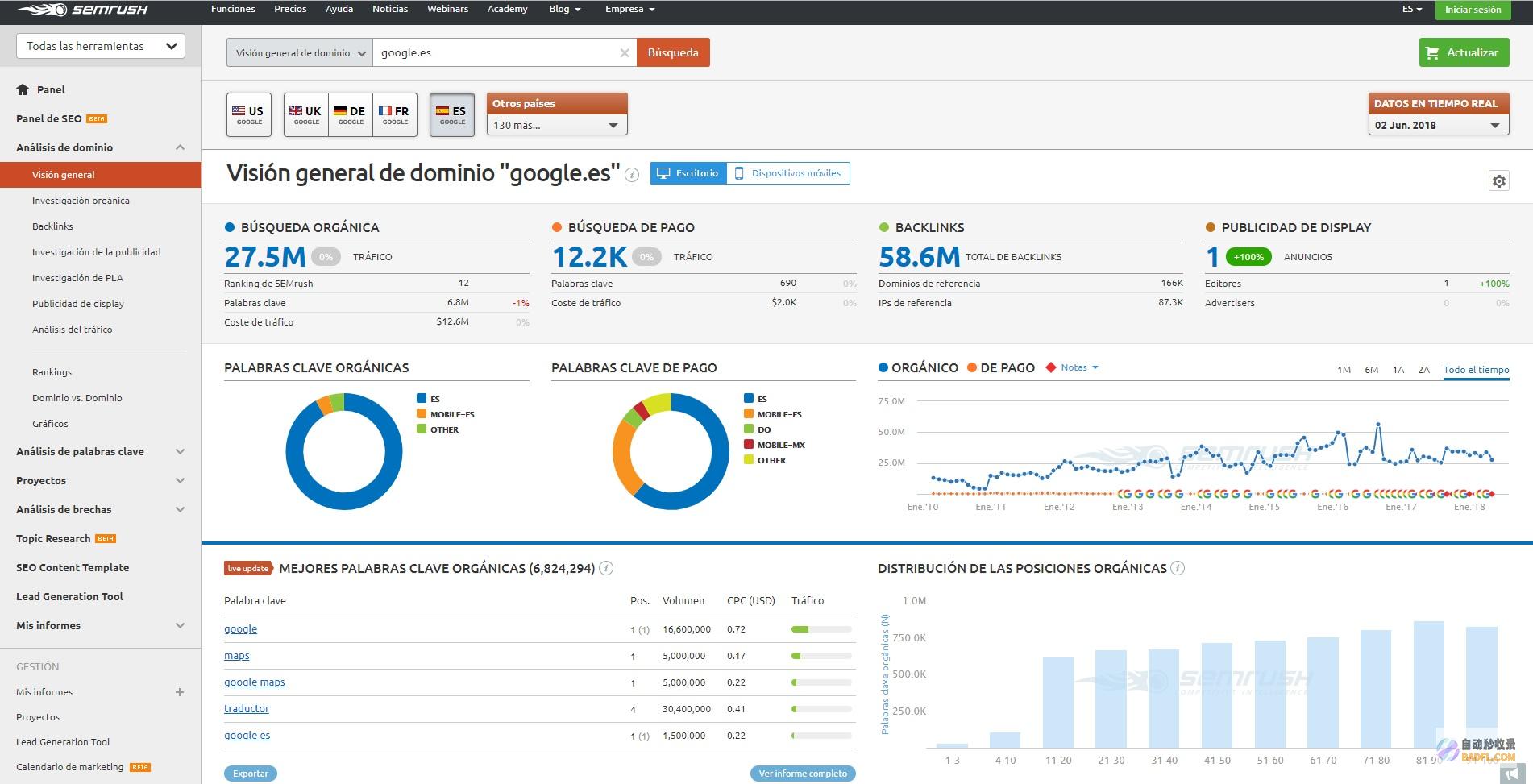1533x784 pixels.
Task: Expand the Proyectos sidebar section
Action: point(180,480)
